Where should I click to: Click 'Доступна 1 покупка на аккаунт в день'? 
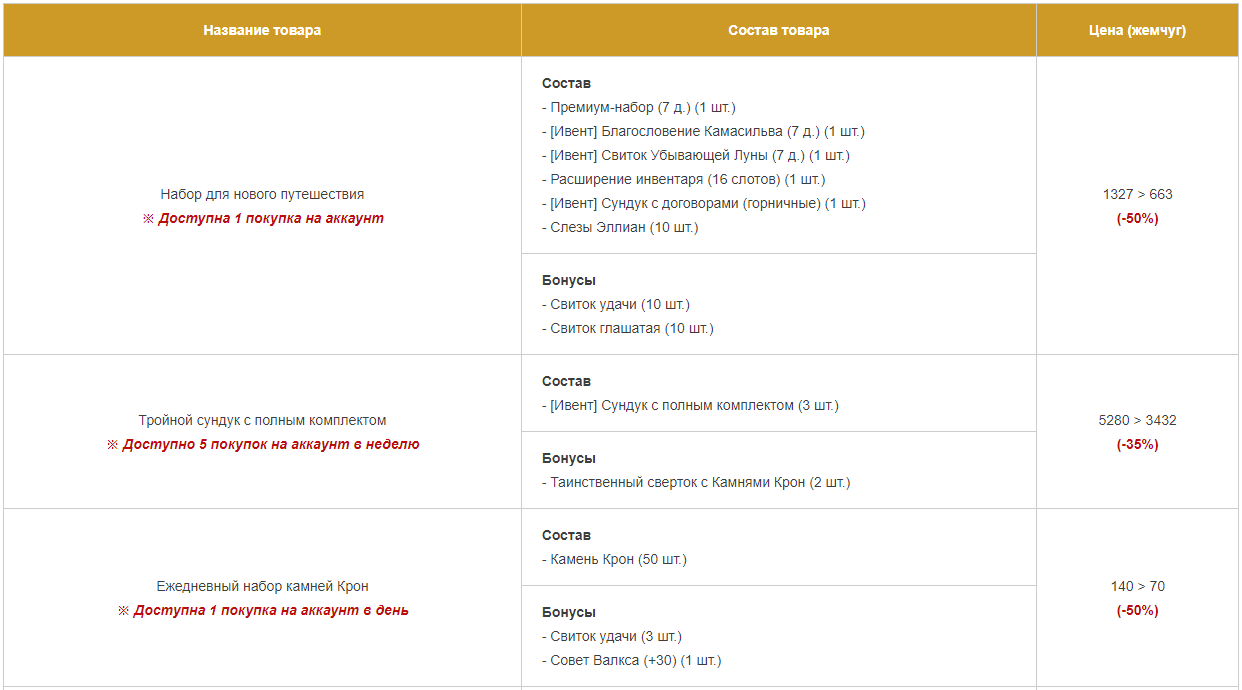[x=262, y=610]
